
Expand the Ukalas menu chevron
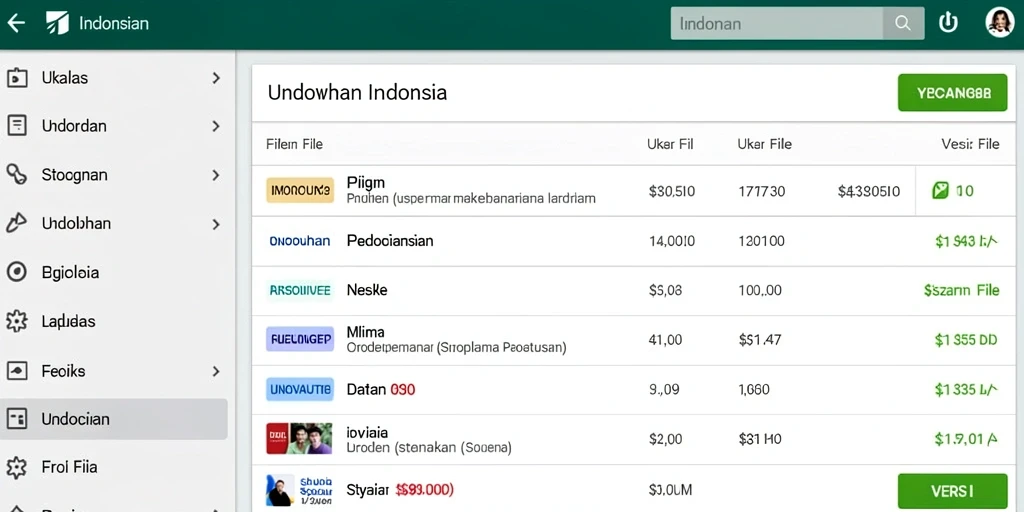pyautogui.click(x=216, y=78)
